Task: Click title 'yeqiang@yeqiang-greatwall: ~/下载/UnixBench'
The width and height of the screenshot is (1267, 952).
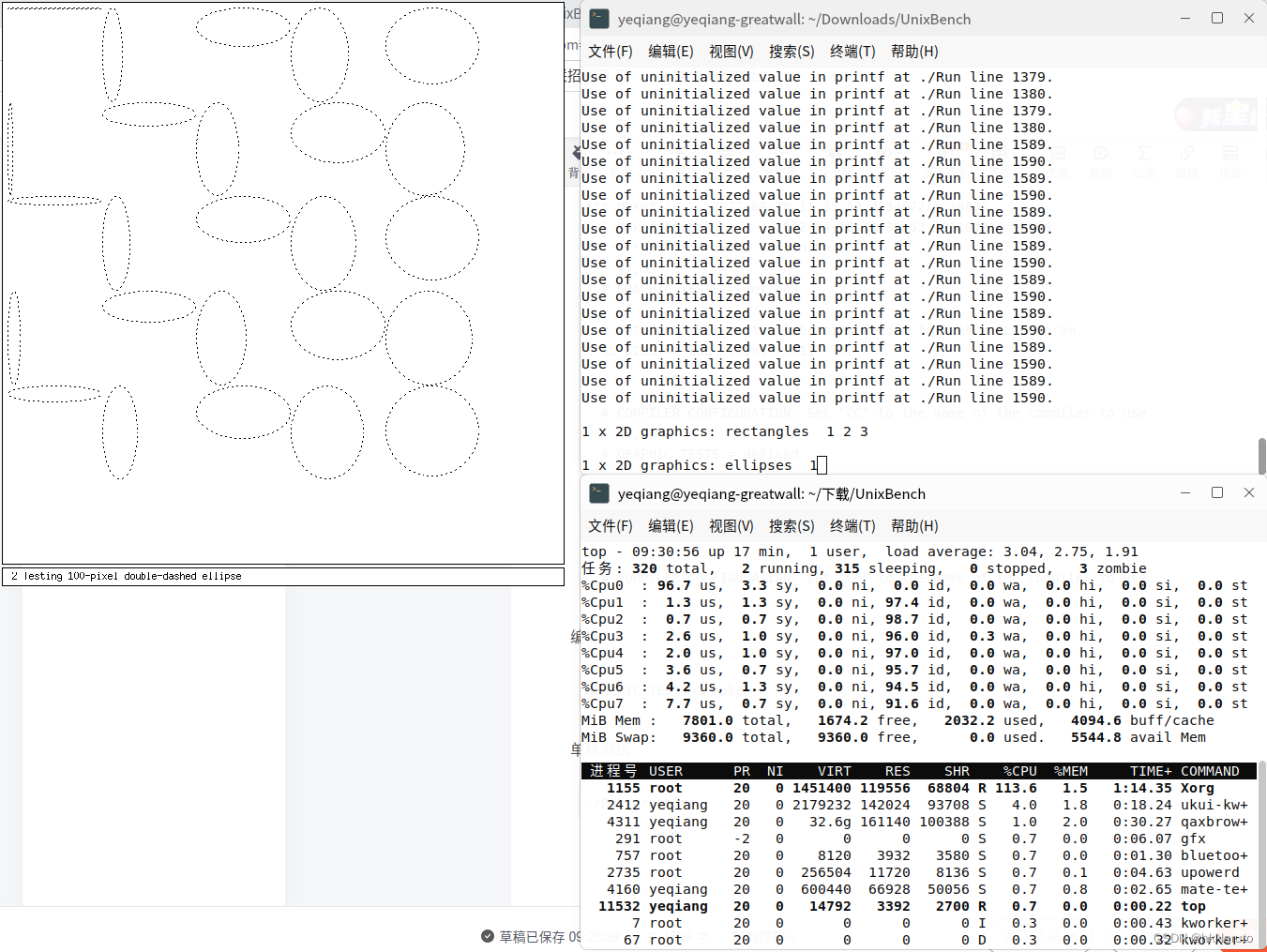Action: [x=772, y=493]
